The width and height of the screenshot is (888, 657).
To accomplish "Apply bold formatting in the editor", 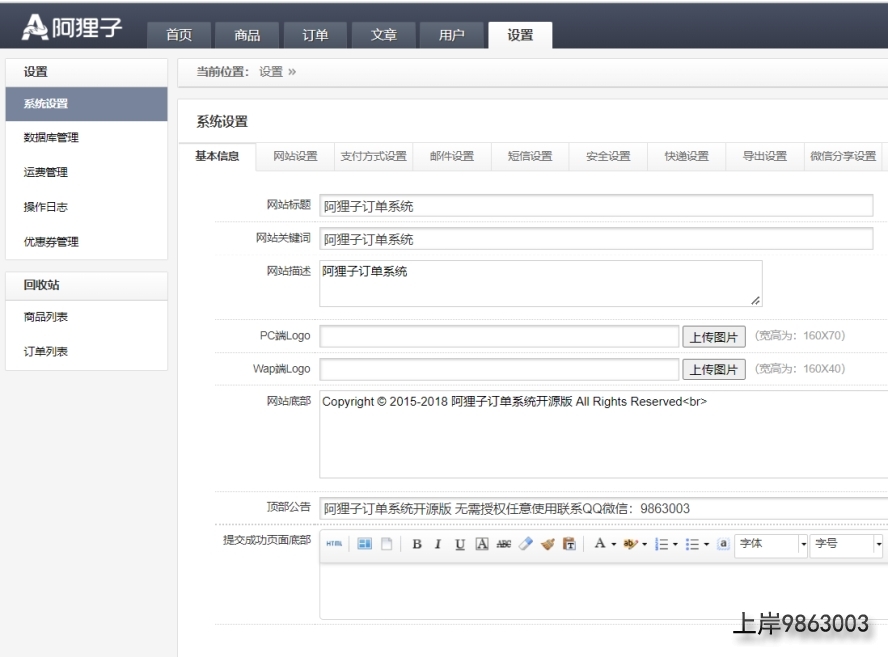I will 417,544.
